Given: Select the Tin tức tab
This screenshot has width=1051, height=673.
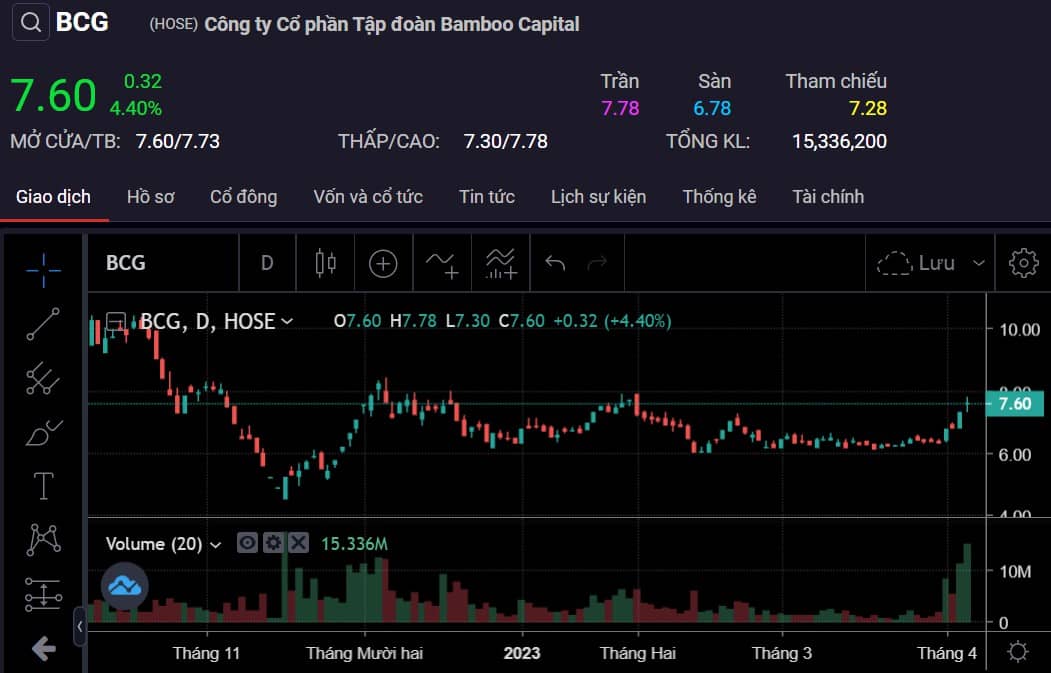Looking at the screenshot, I should (x=487, y=197).
